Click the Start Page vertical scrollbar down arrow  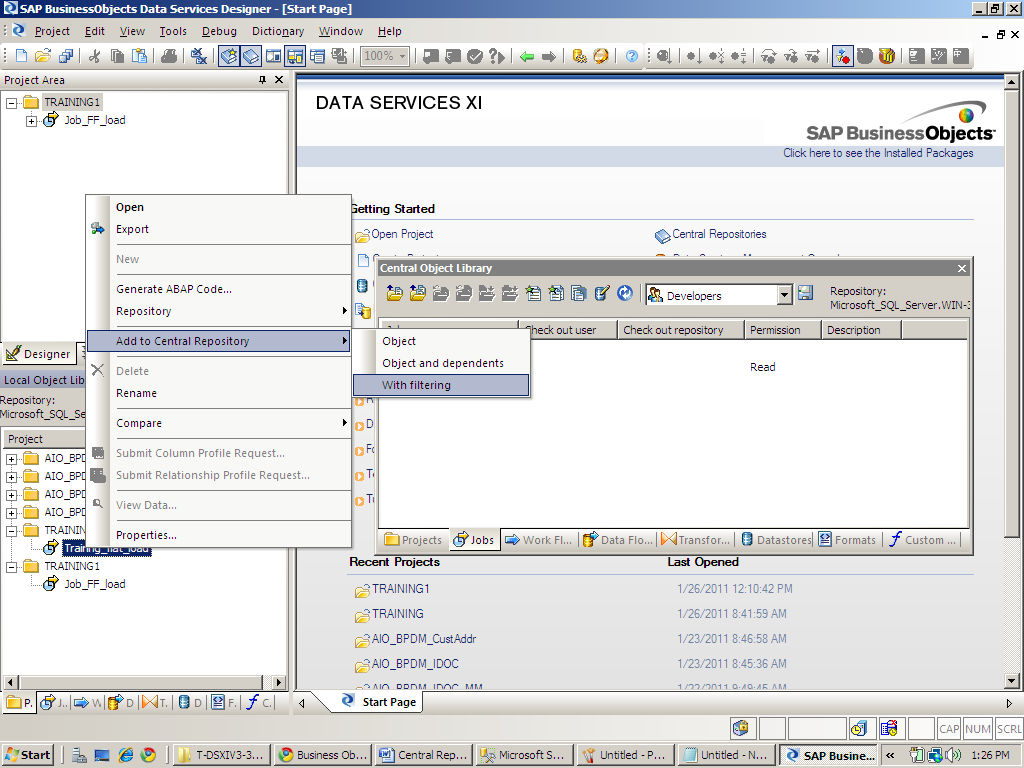(x=1011, y=681)
